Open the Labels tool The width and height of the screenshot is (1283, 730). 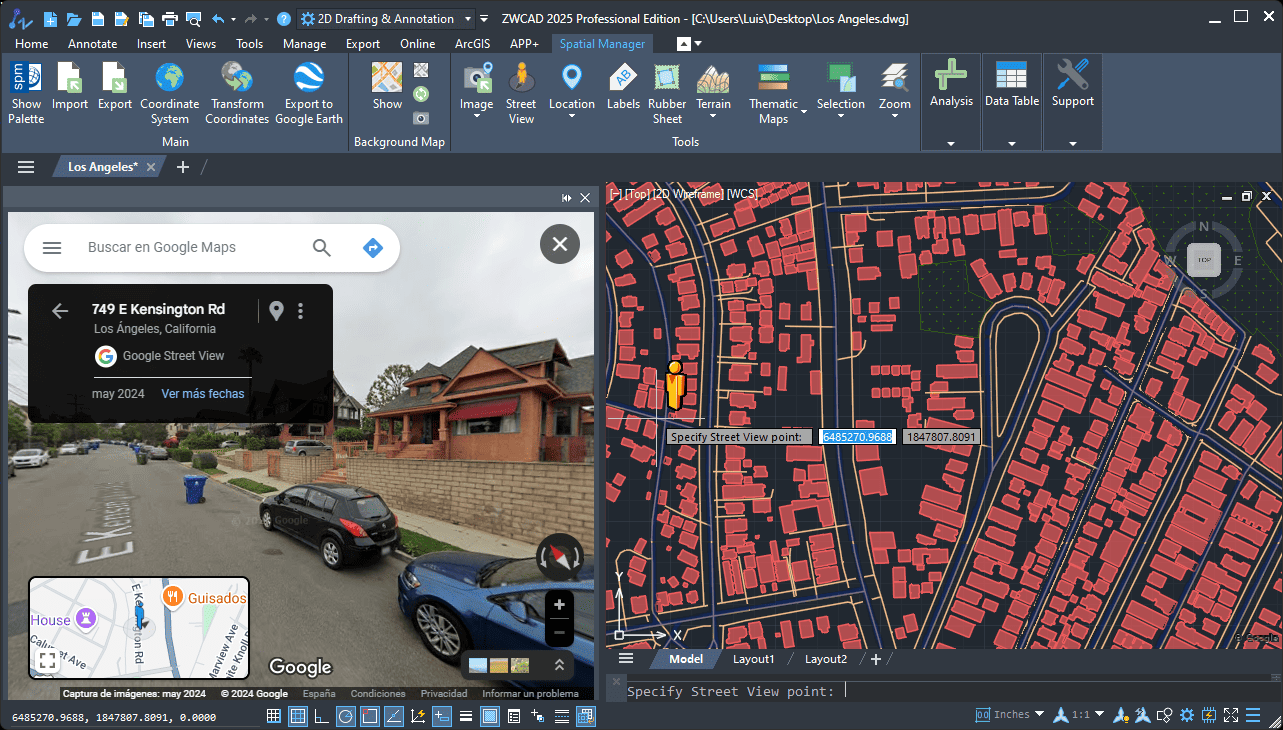pyautogui.click(x=623, y=87)
